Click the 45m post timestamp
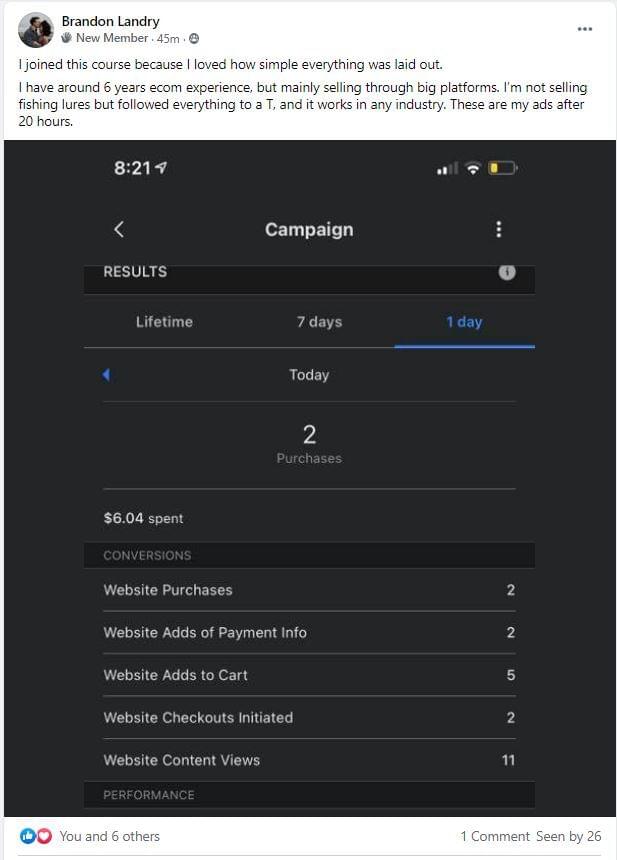The image size is (617, 860). (168, 39)
